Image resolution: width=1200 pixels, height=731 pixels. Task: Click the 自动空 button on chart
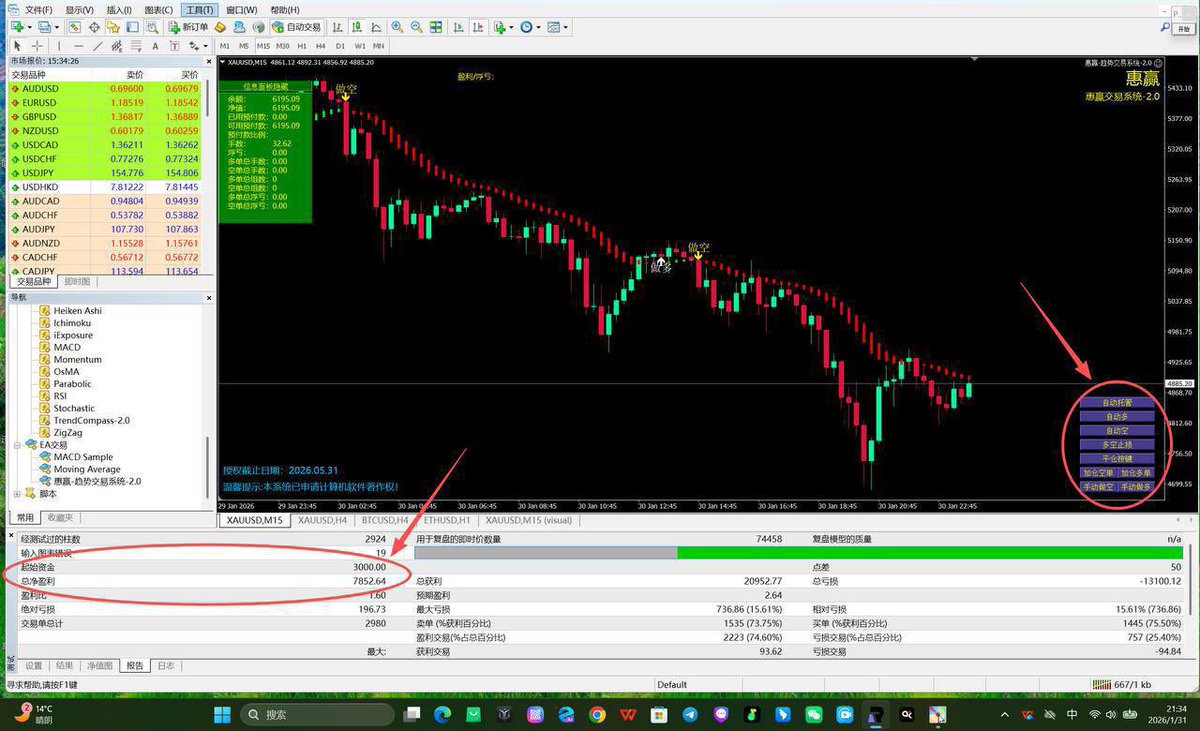1117,430
